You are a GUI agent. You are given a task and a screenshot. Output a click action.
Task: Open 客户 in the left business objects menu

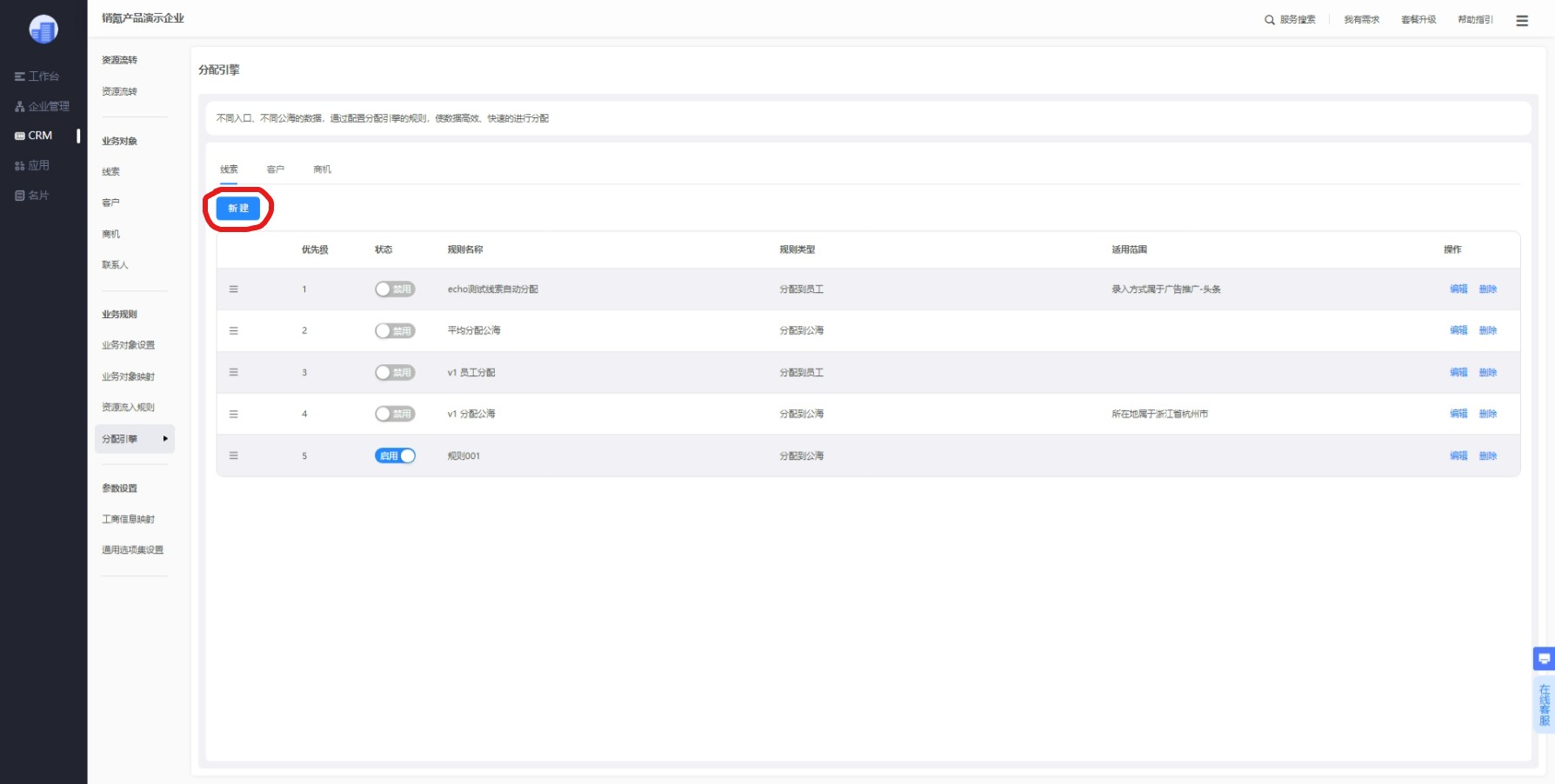(111, 203)
